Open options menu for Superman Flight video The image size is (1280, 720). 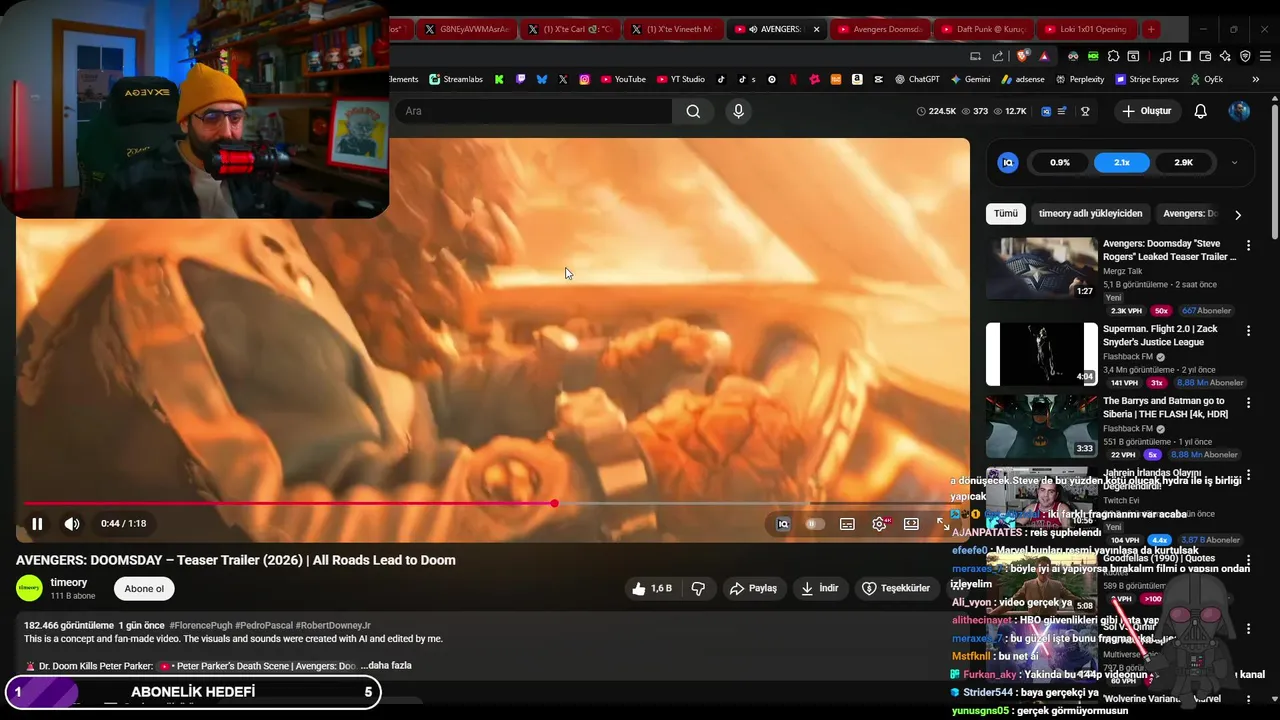(x=1248, y=331)
